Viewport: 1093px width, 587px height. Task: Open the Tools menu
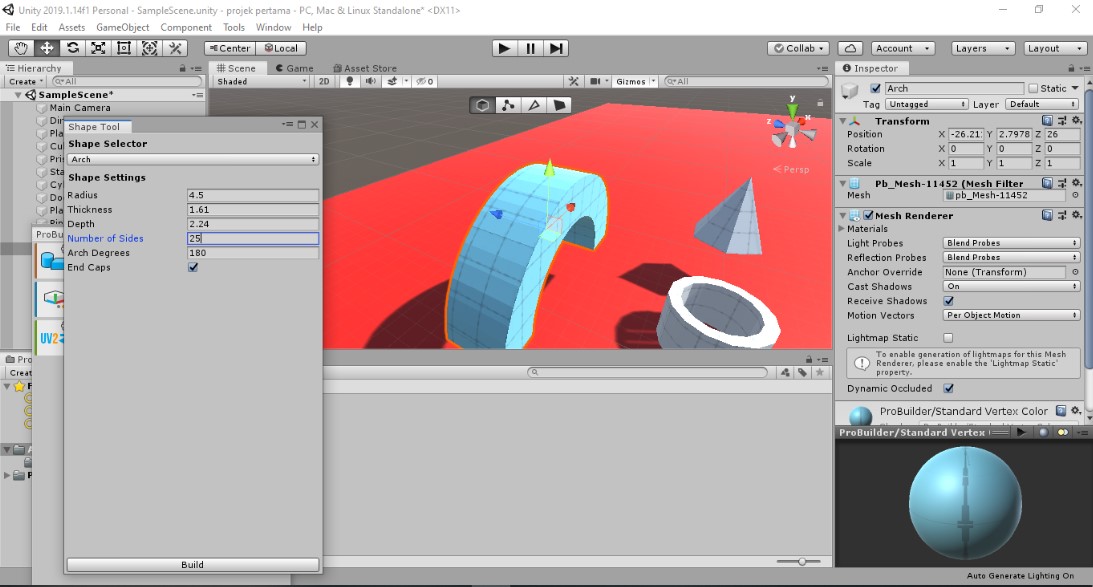pos(234,27)
